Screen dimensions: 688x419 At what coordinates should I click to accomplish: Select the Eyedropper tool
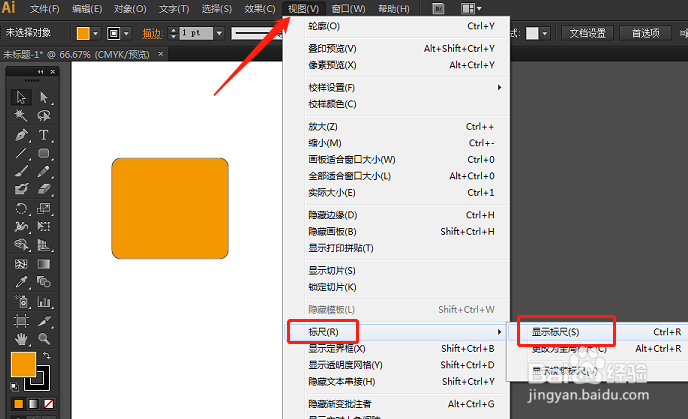[x=21, y=282]
